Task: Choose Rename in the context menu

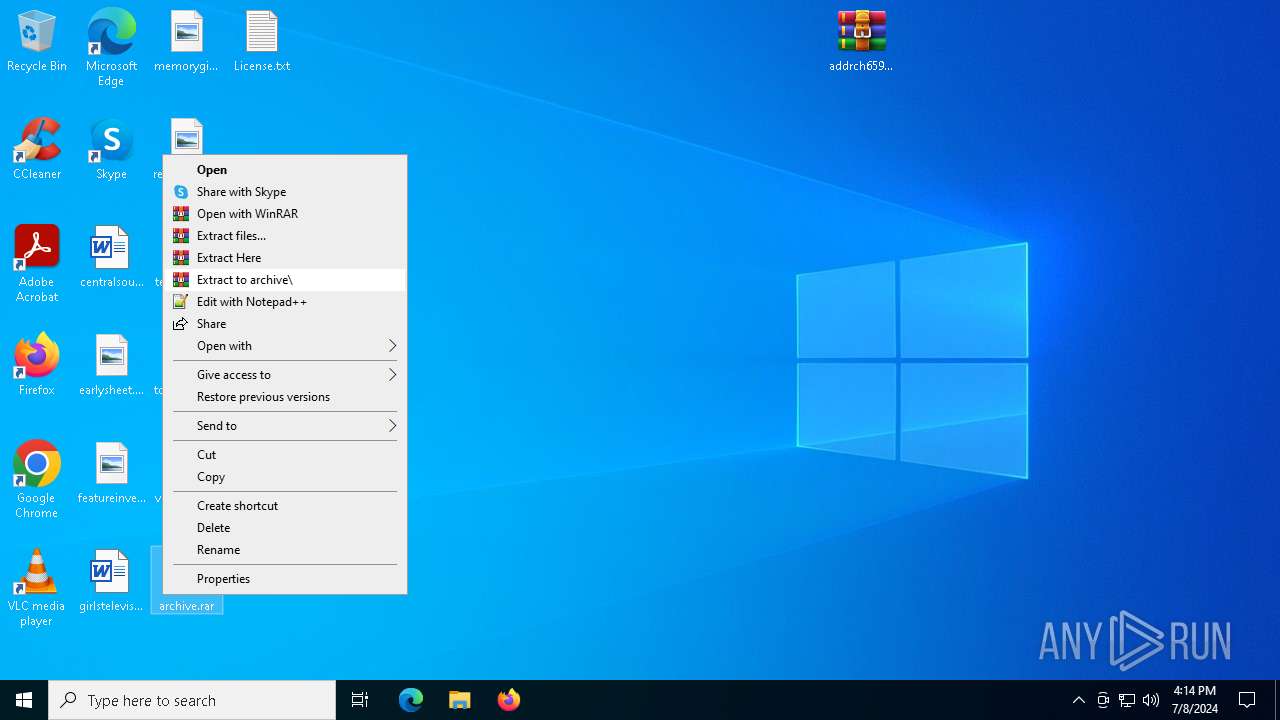Action: point(285,550)
